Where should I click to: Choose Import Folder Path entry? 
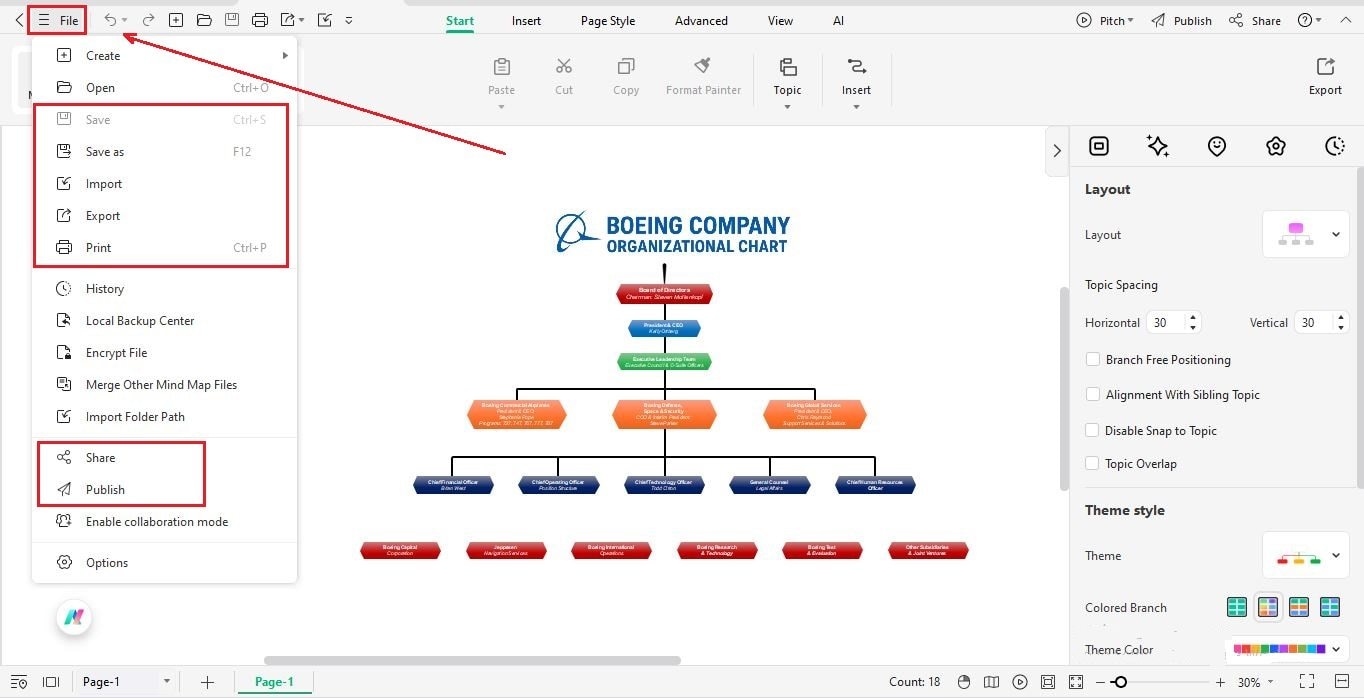(x=165, y=417)
